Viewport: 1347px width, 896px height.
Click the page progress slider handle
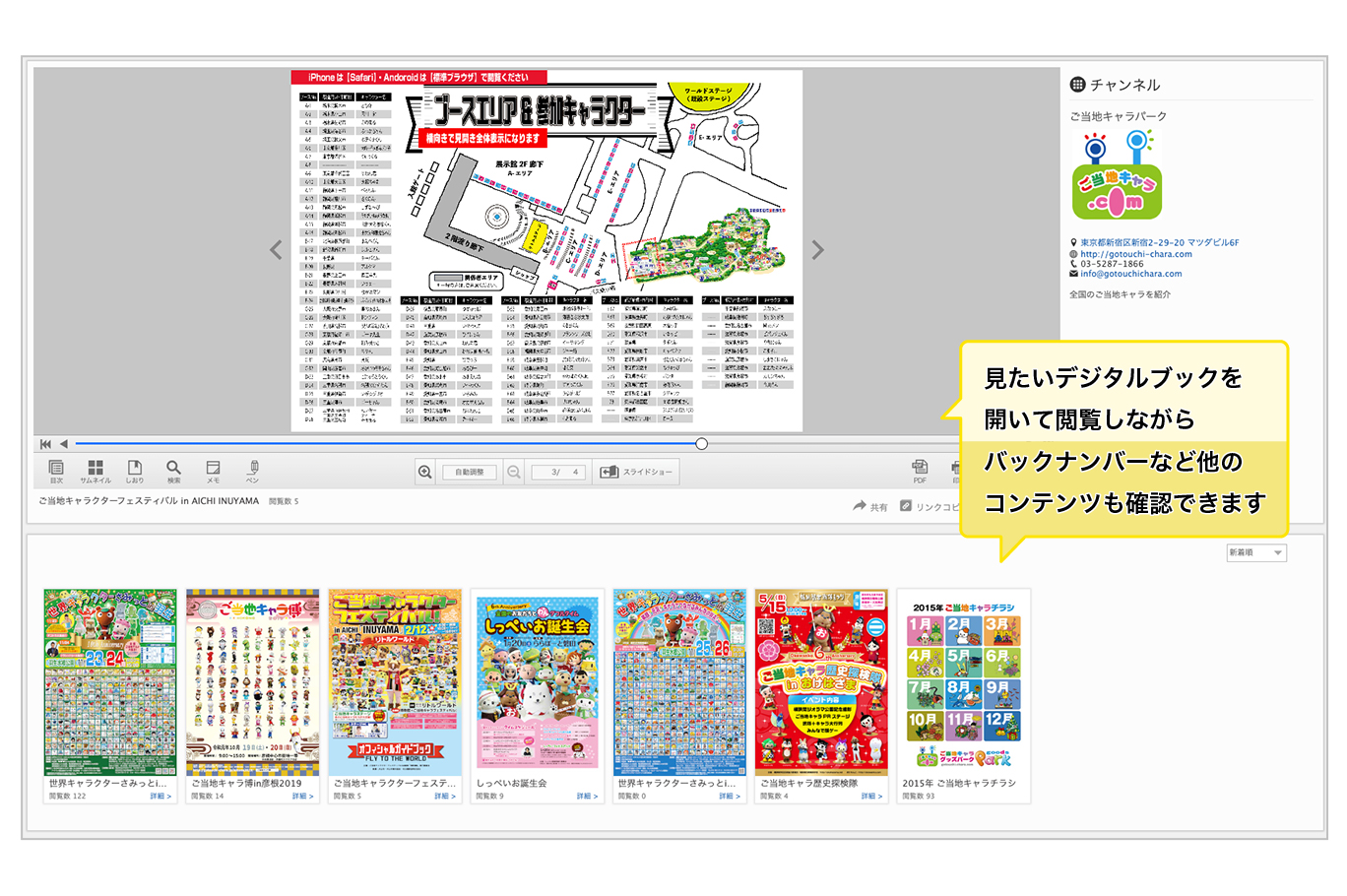coord(701,444)
